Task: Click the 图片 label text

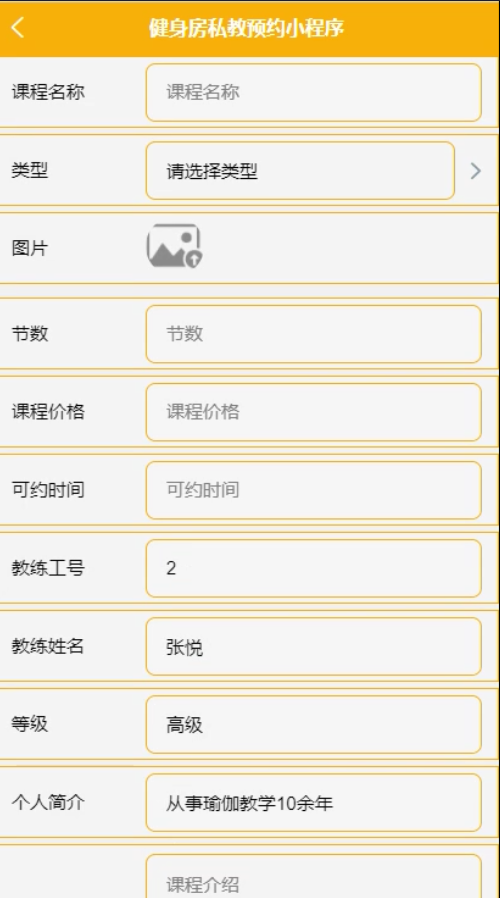Action: click(30, 248)
